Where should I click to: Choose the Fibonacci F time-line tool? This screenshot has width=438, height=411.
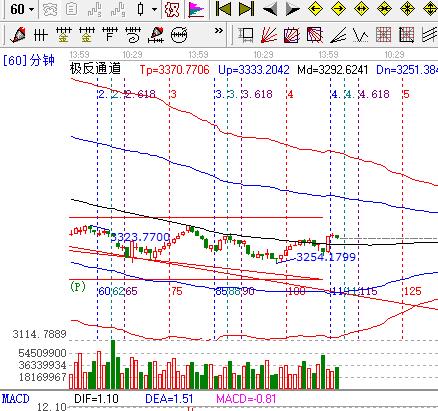click(x=110, y=35)
